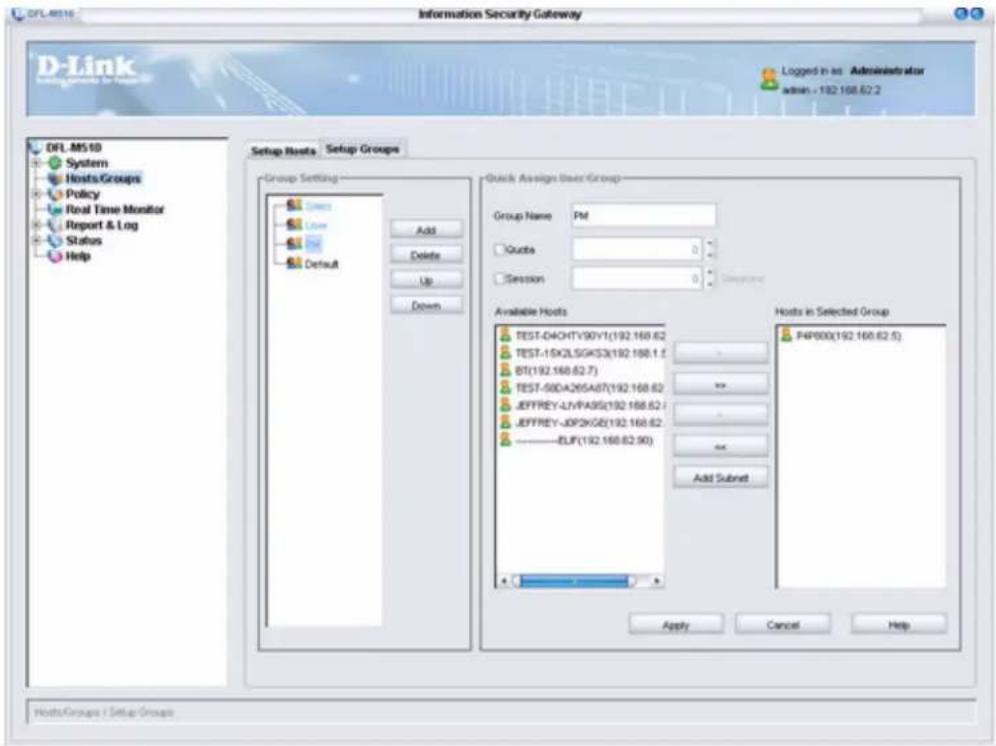The image size is (996, 746).
Task: Click the user icon beside TEST-1SX2LSGKS3 host
Action: pyautogui.click(x=506, y=352)
